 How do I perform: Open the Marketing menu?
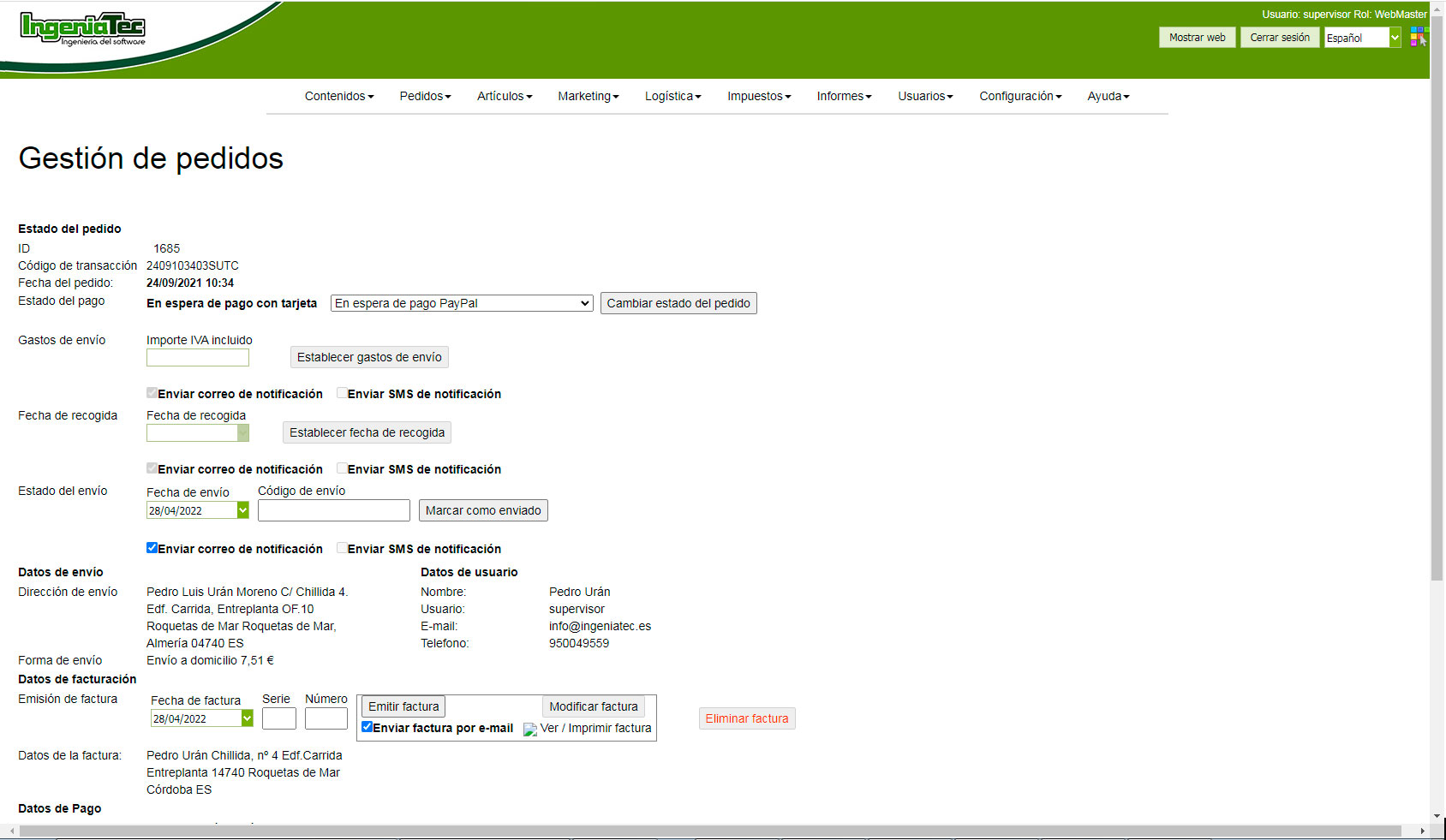click(x=589, y=96)
